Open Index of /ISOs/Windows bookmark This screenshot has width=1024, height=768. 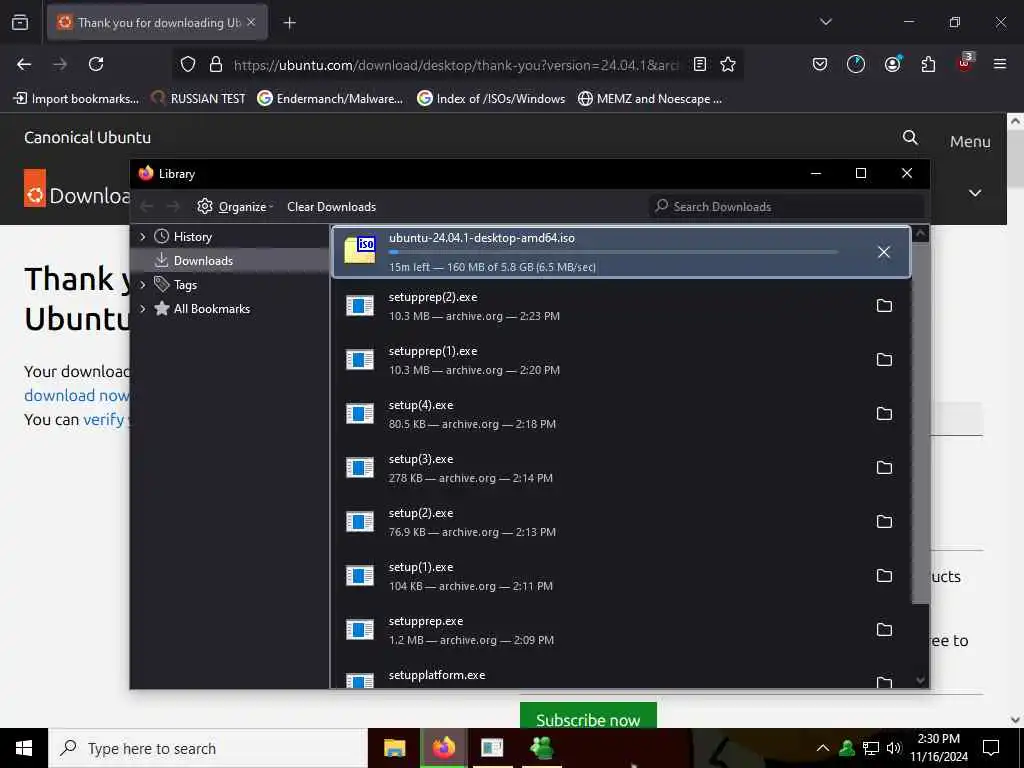(491, 99)
